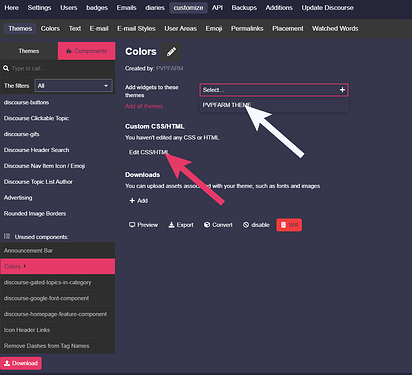Viewport: 412px width, 375px height.
Task: Open the diaries admin tab
Action: pos(155,8)
